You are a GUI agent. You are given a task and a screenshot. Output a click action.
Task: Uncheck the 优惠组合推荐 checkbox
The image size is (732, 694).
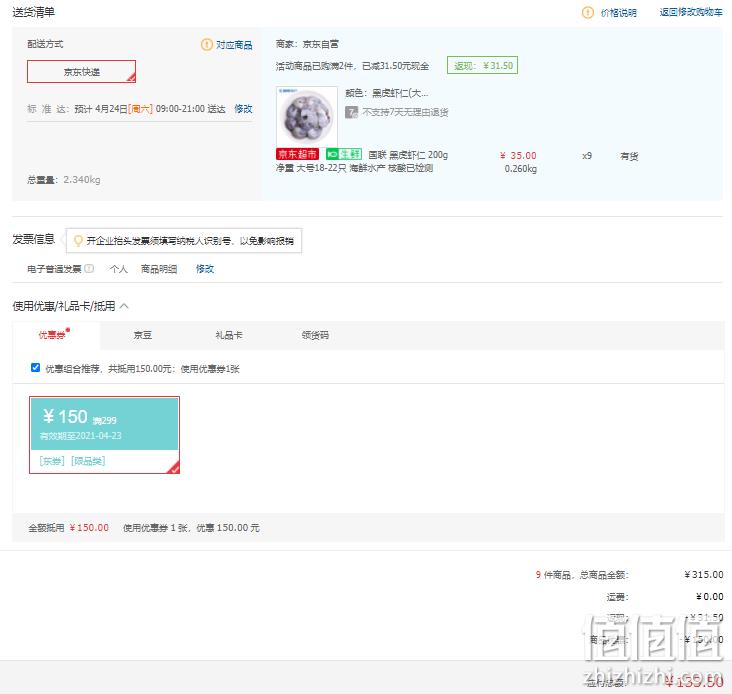pyautogui.click(x=35, y=368)
